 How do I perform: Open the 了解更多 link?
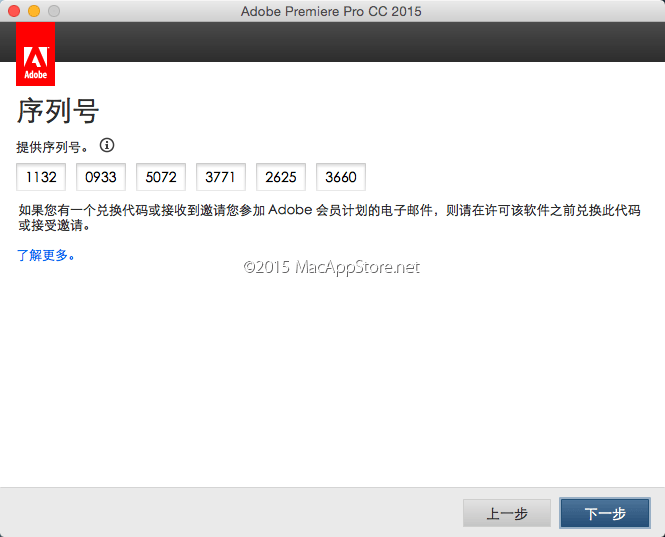tap(46, 255)
